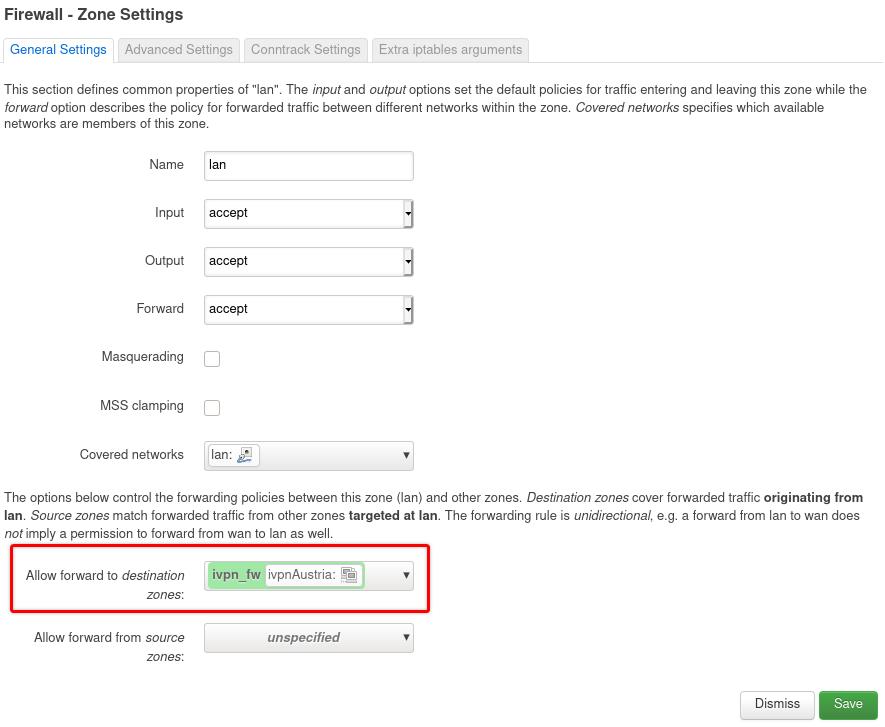Open the Input policy dropdown

309,213
